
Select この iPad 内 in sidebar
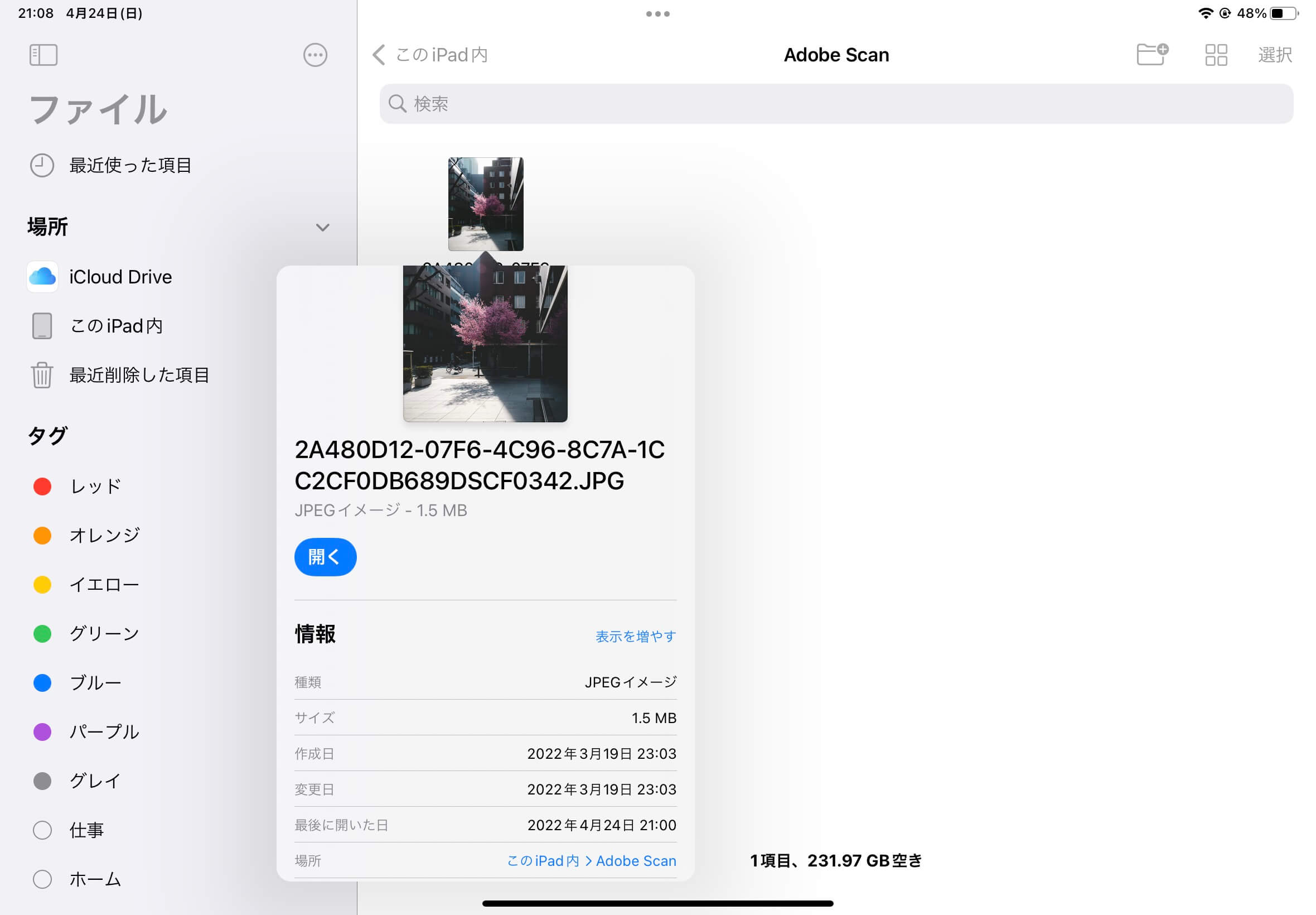point(116,326)
